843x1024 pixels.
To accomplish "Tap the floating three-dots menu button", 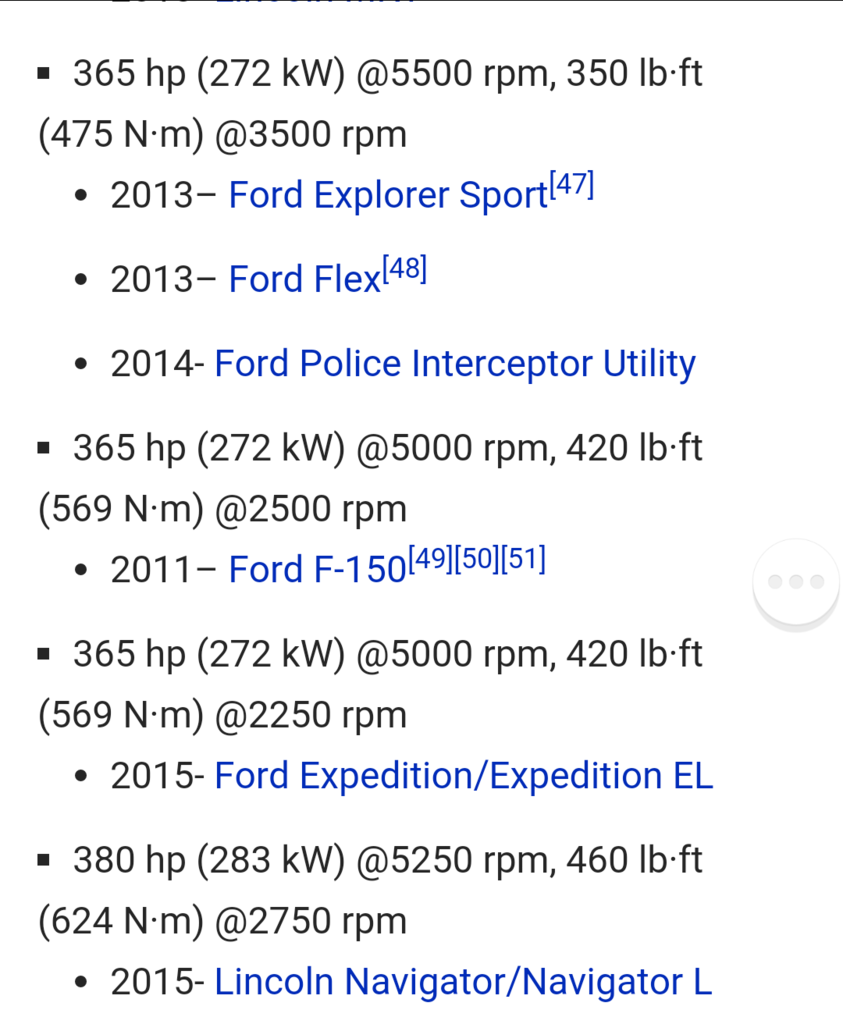I will click(795, 581).
